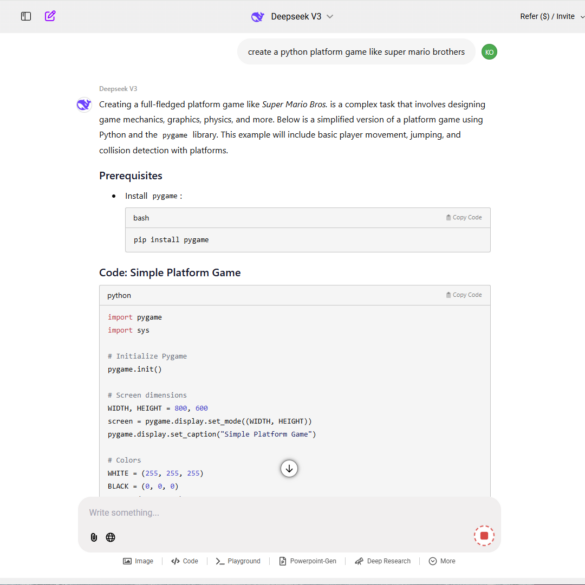Click the 'pygame.init()' code line

coord(135,369)
